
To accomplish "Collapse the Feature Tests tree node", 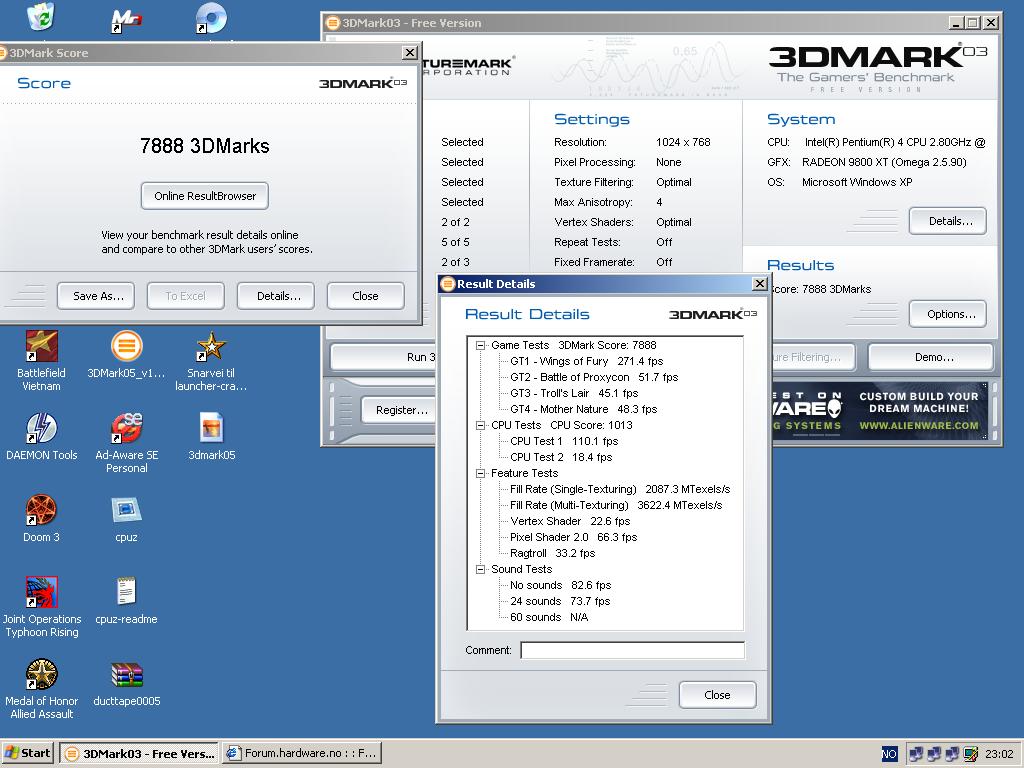I will pyautogui.click(x=481, y=473).
